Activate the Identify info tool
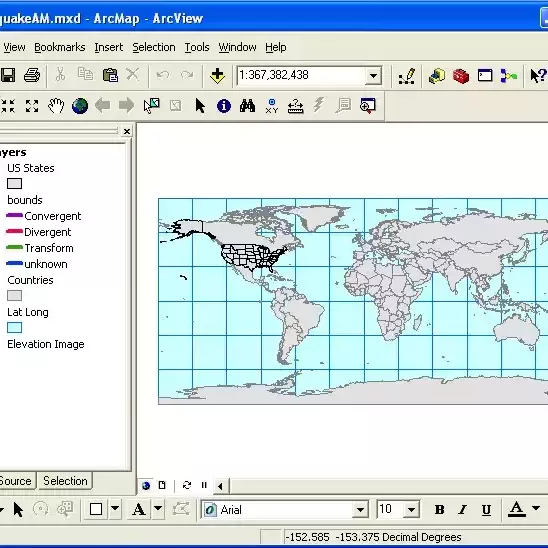 pos(224,106)
